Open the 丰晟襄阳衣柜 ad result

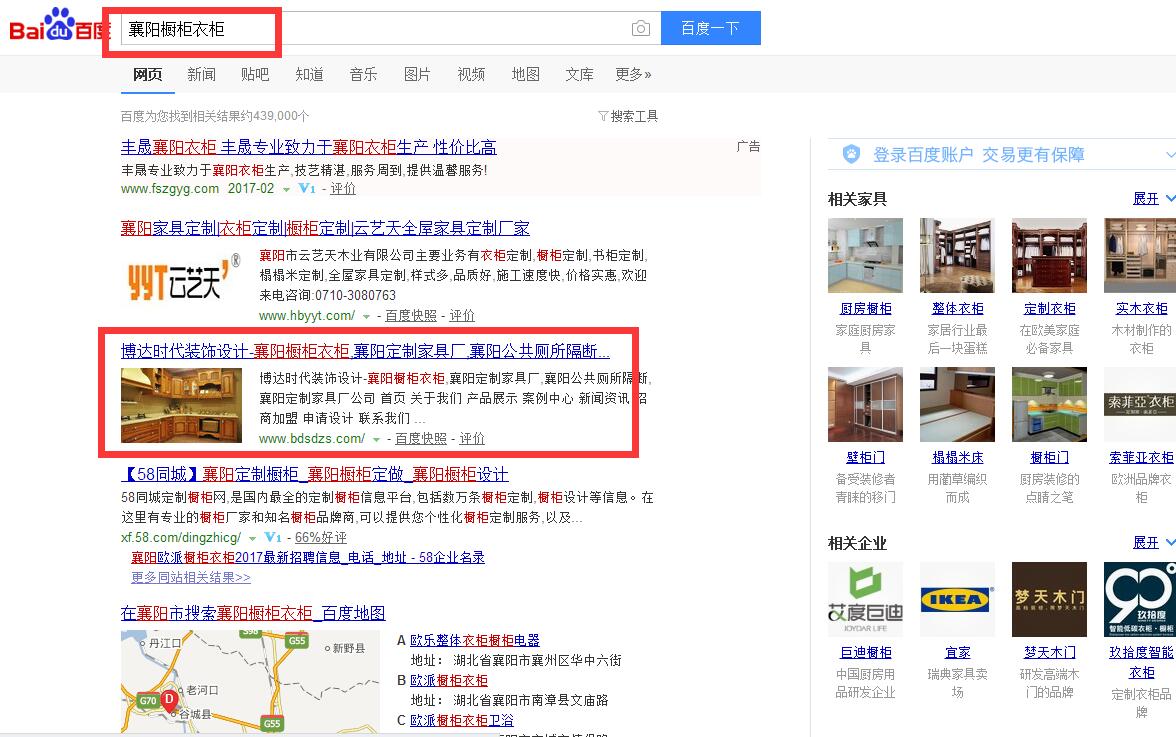pyautogui.click(x=308, y=147)
